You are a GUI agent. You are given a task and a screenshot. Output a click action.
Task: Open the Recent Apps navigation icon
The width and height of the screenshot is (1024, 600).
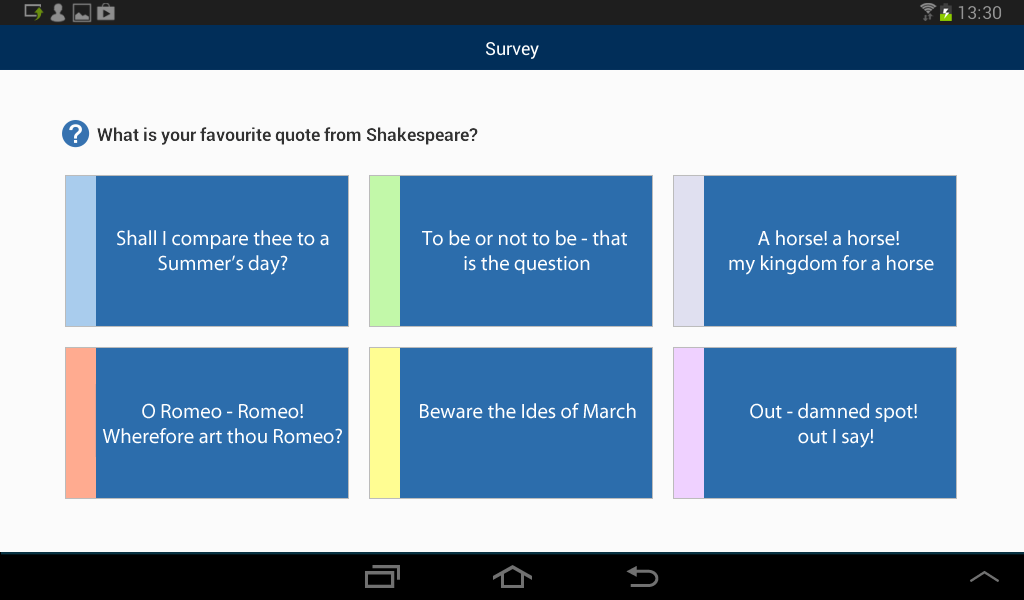[x=382, y=577]
